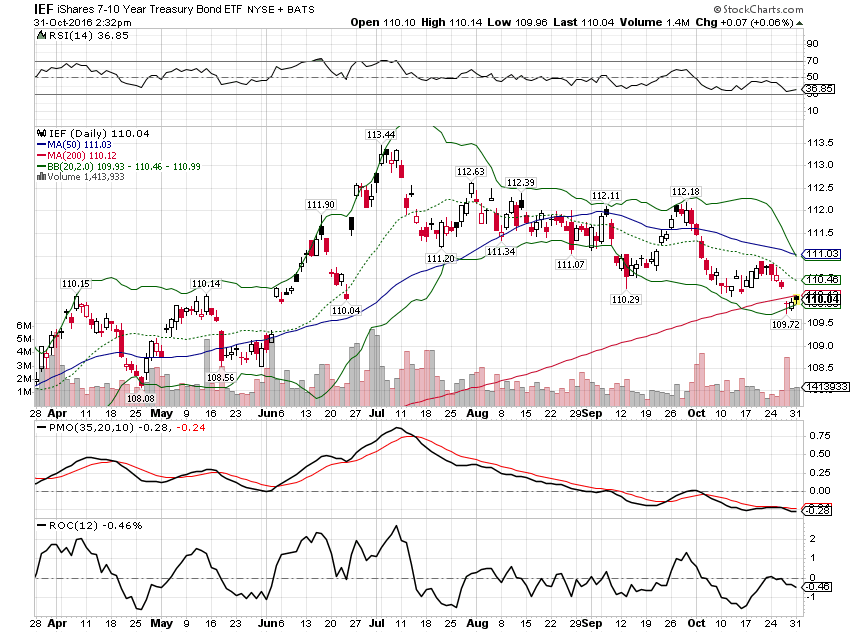Image resolution: width=850 pixels, height=633 pixels.
Task: Click the IEF ticker symbol in the title
Action: pyautogui.click(x=43, y=9)
